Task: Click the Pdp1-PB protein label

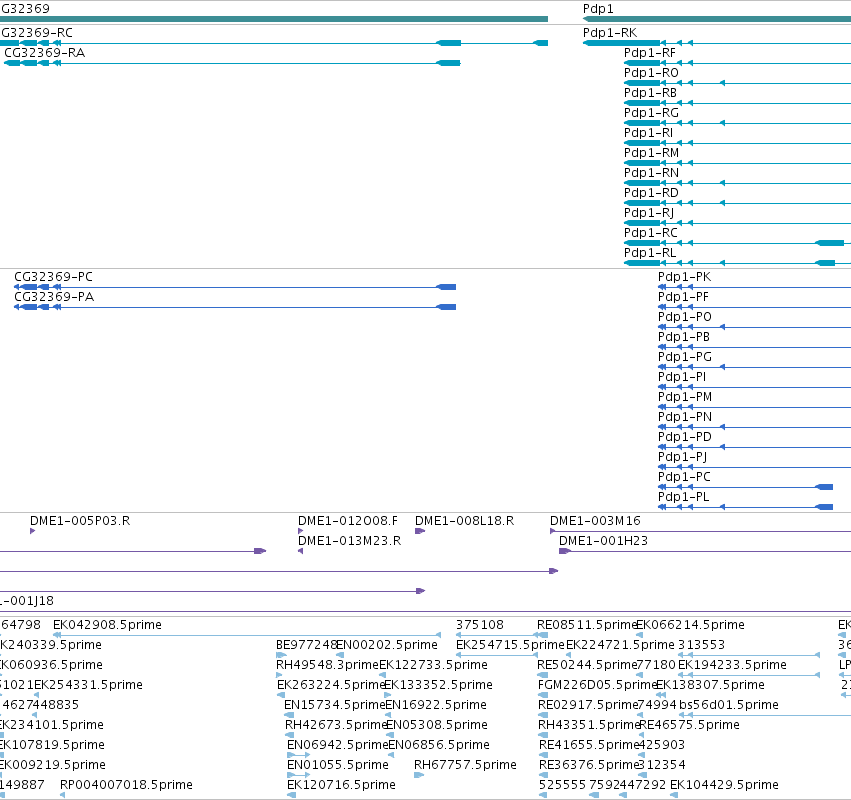Action: 683,337
